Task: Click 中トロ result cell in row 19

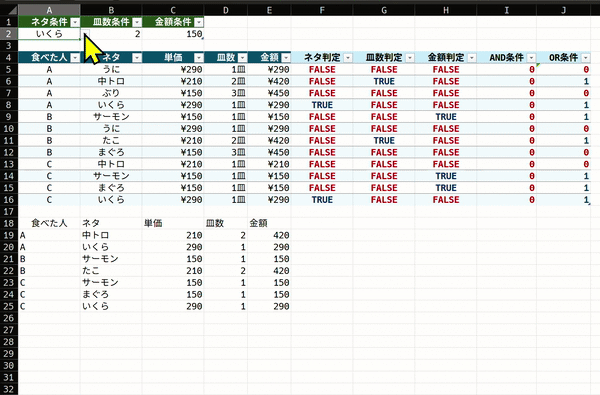Action: pyautogui.click(x=111, y=235)
